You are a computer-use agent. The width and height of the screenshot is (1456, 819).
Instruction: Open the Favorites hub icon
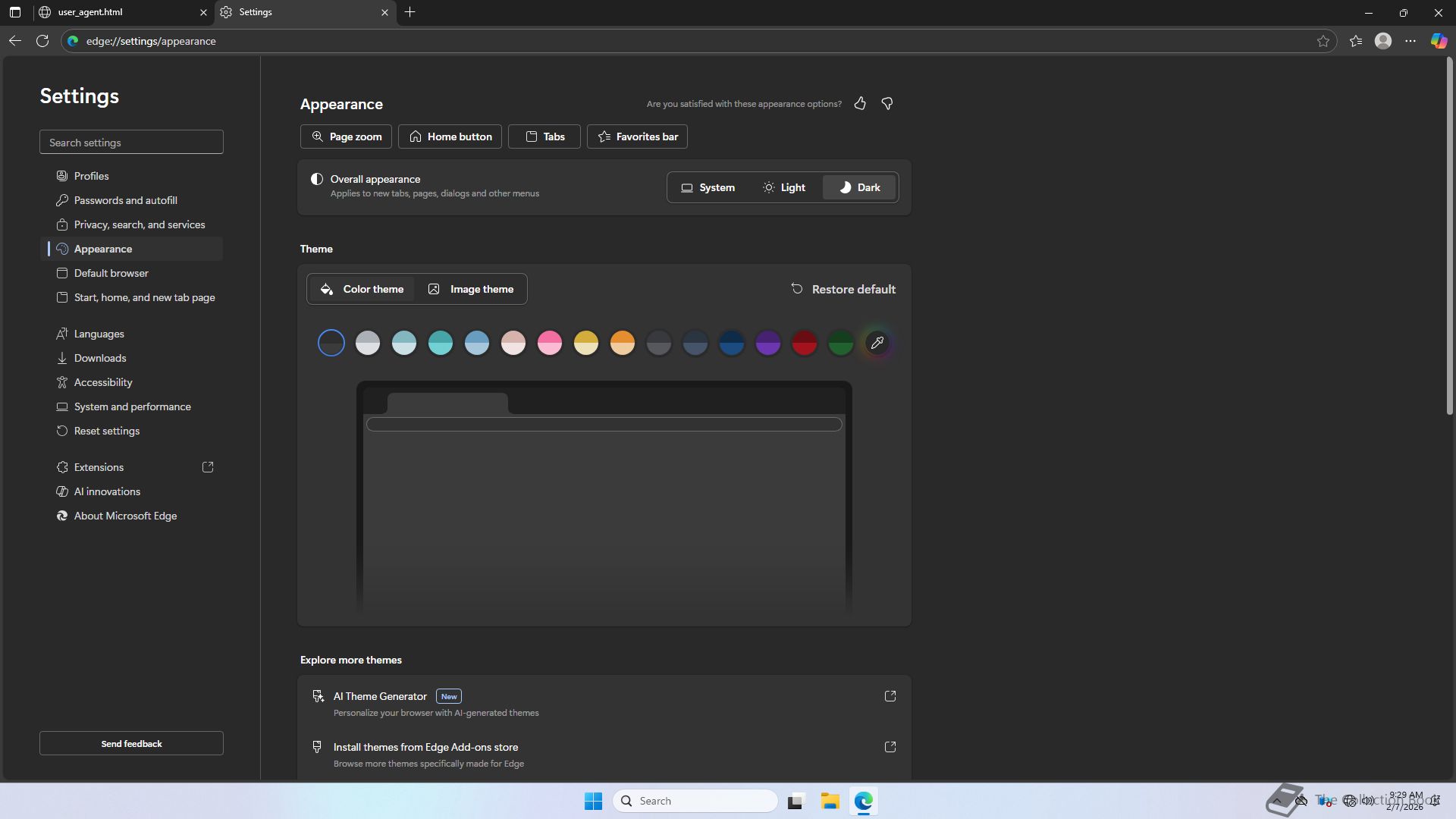[1356, 41]
